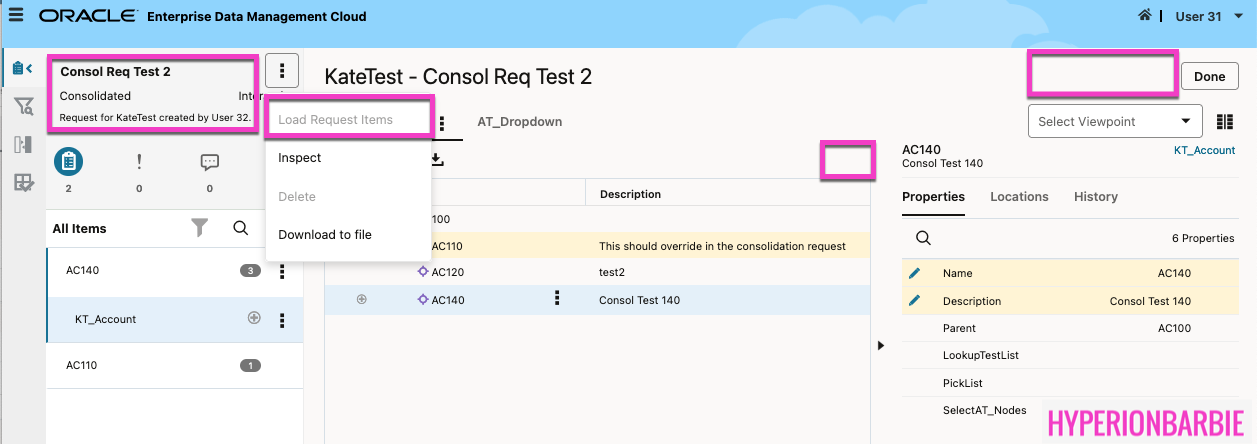
Task: Open the History tab
Action: click(x=1096, y=197)
